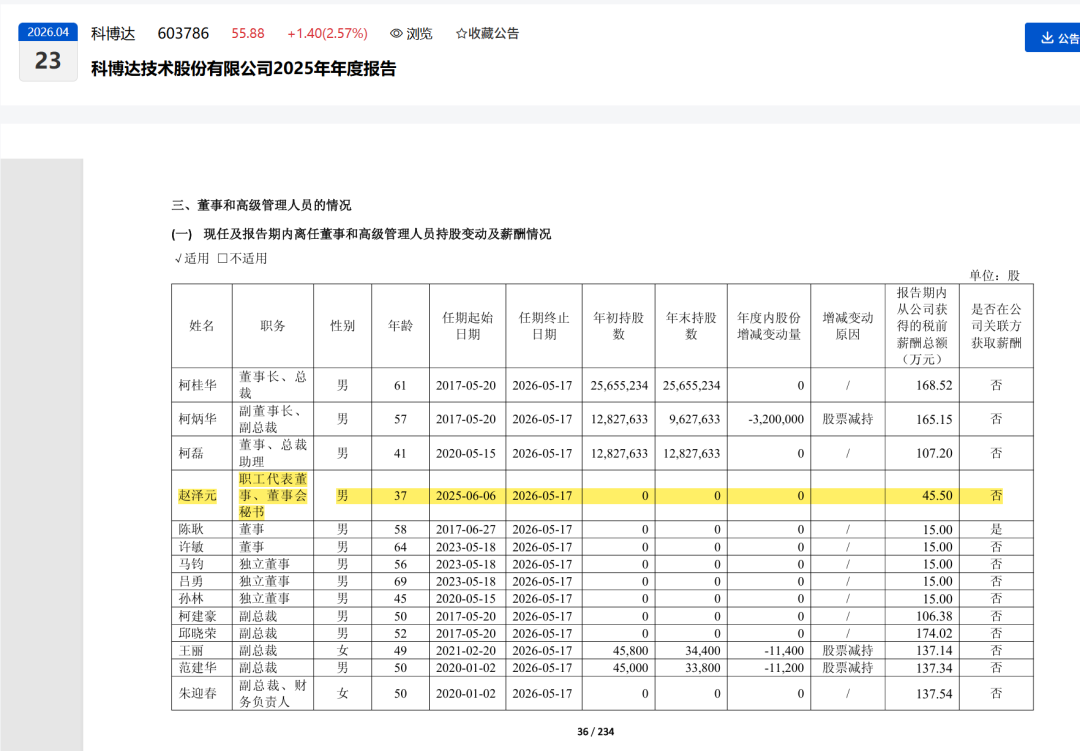
Task: Click the price change +1.40(2.57%)
Action: (x=327, y=33)
